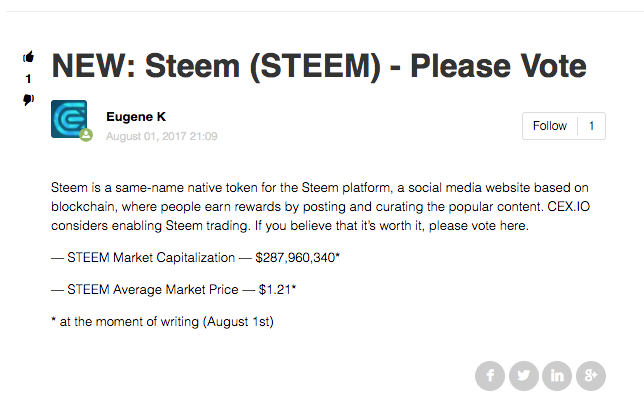
Task: Click the green user badge on avatar
Action: click(x=86, y=135)
